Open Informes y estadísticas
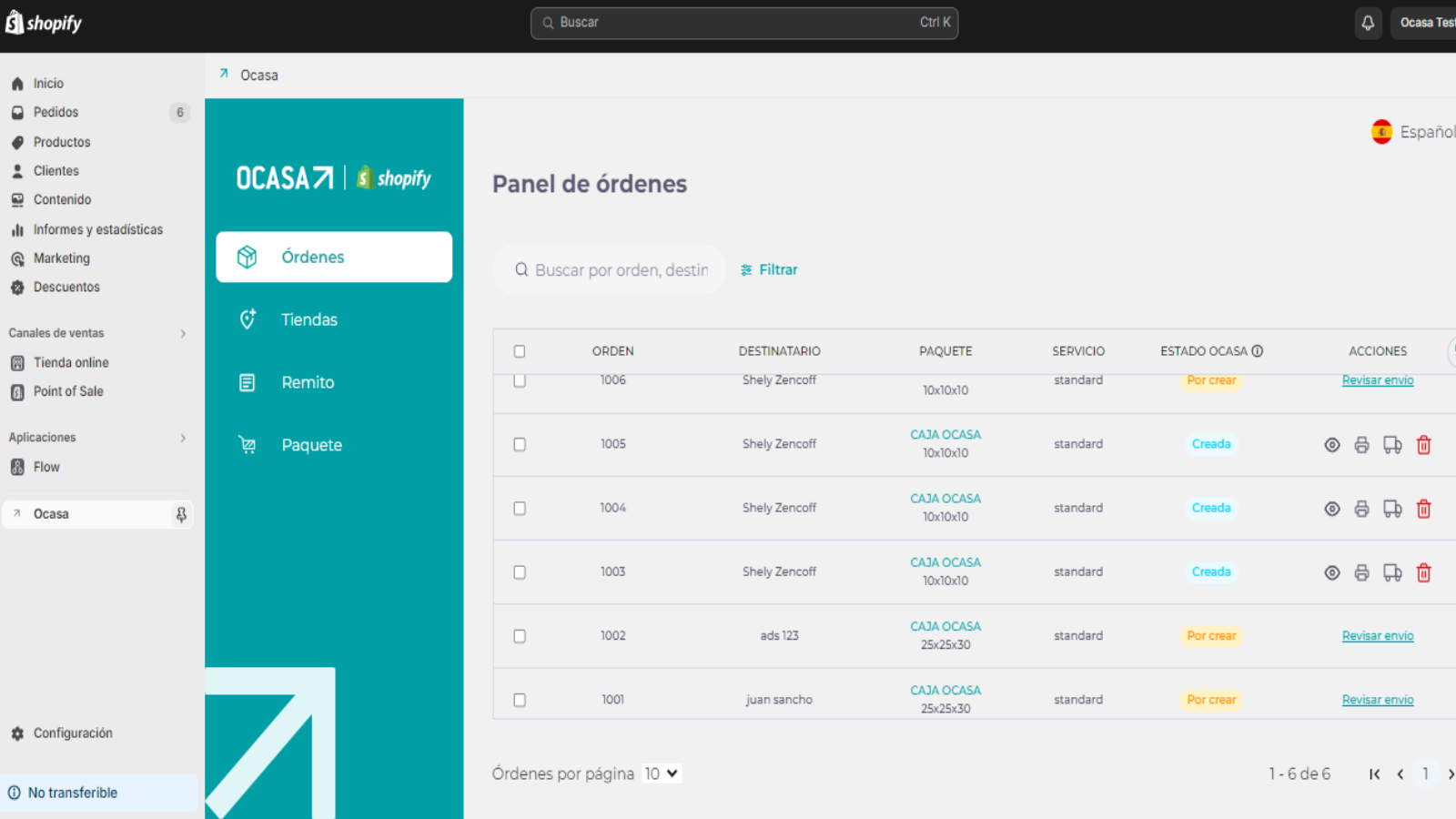This screenshot has width=1456, height=819. point(100,229)
